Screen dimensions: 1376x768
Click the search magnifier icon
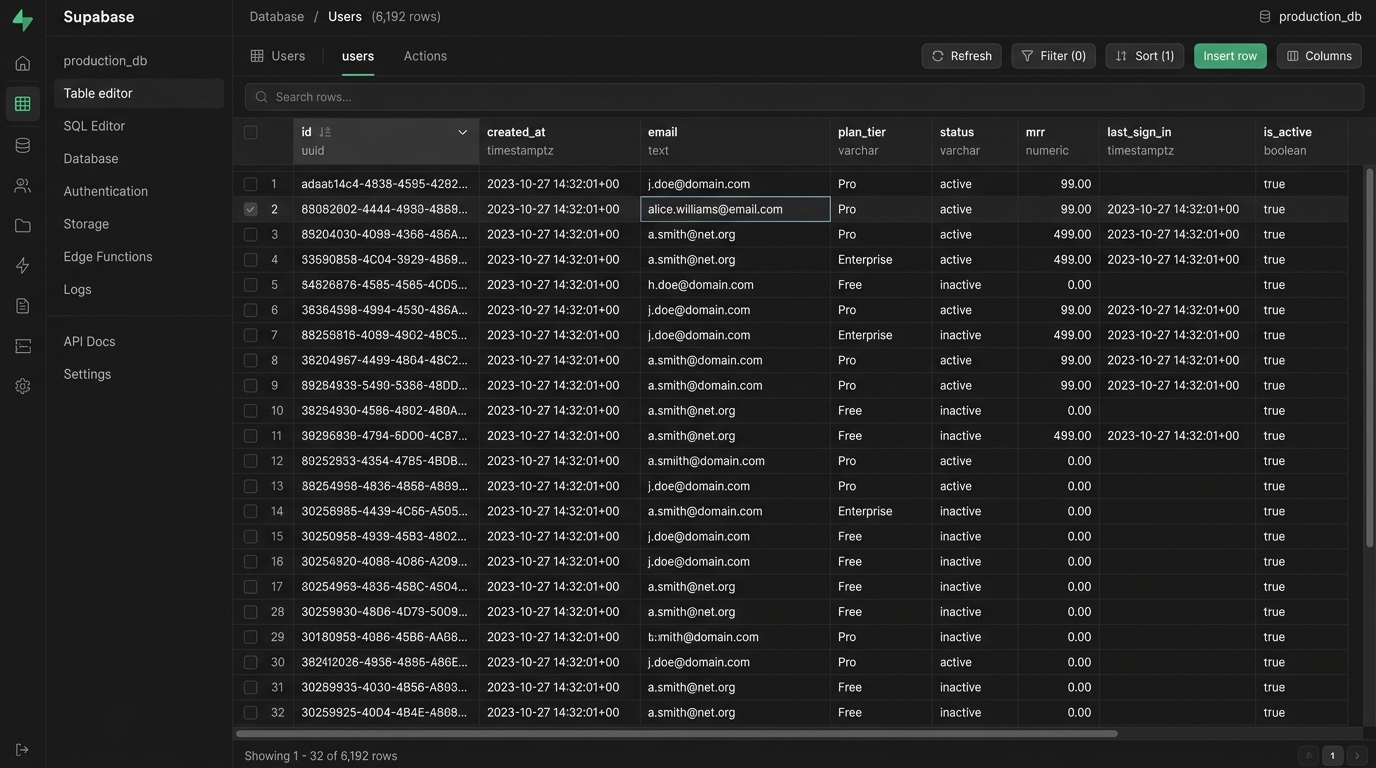coord(261,97)
